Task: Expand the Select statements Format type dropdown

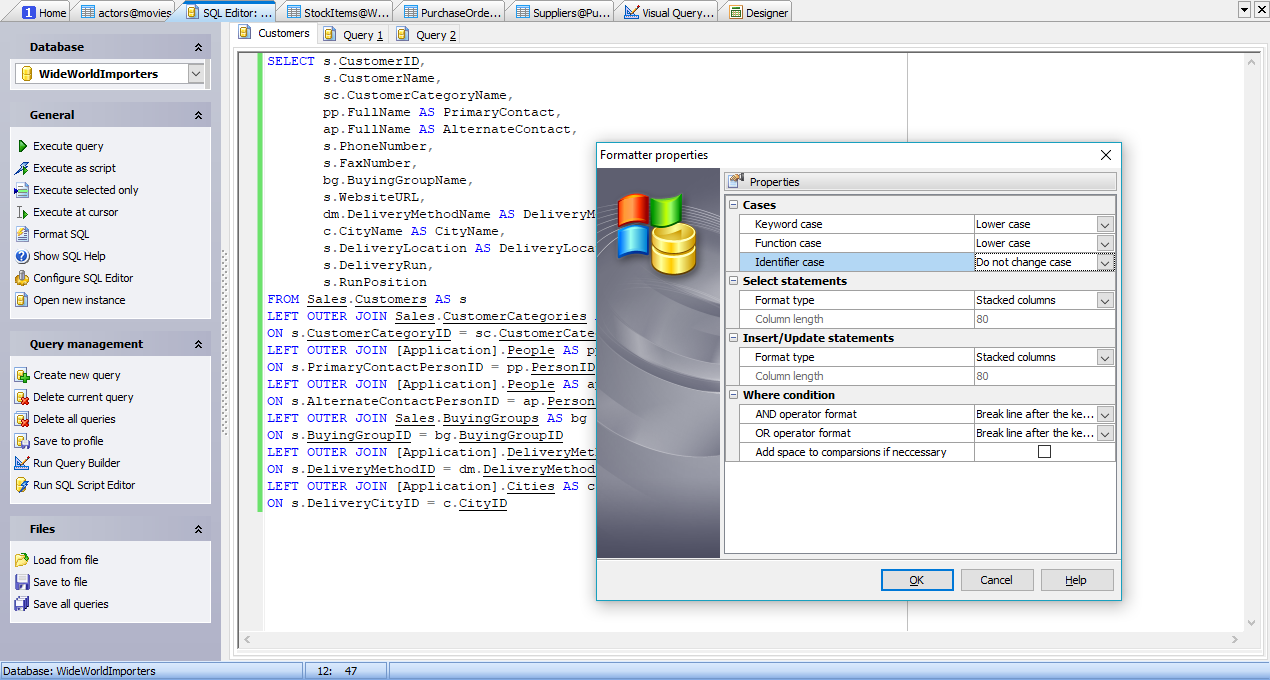Action: coord(1104,301)
